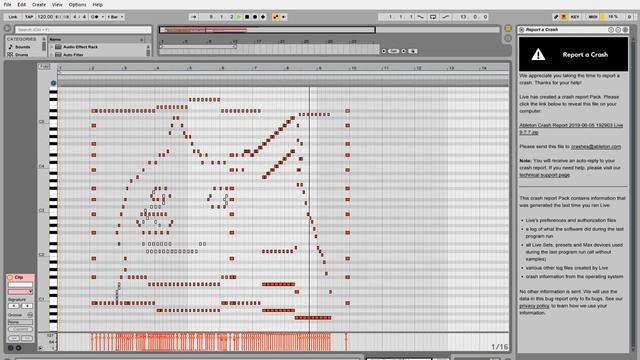The height and width of the screenshot is (360, 640).
Task: Open the Help menu
Action: pos(97,4)
